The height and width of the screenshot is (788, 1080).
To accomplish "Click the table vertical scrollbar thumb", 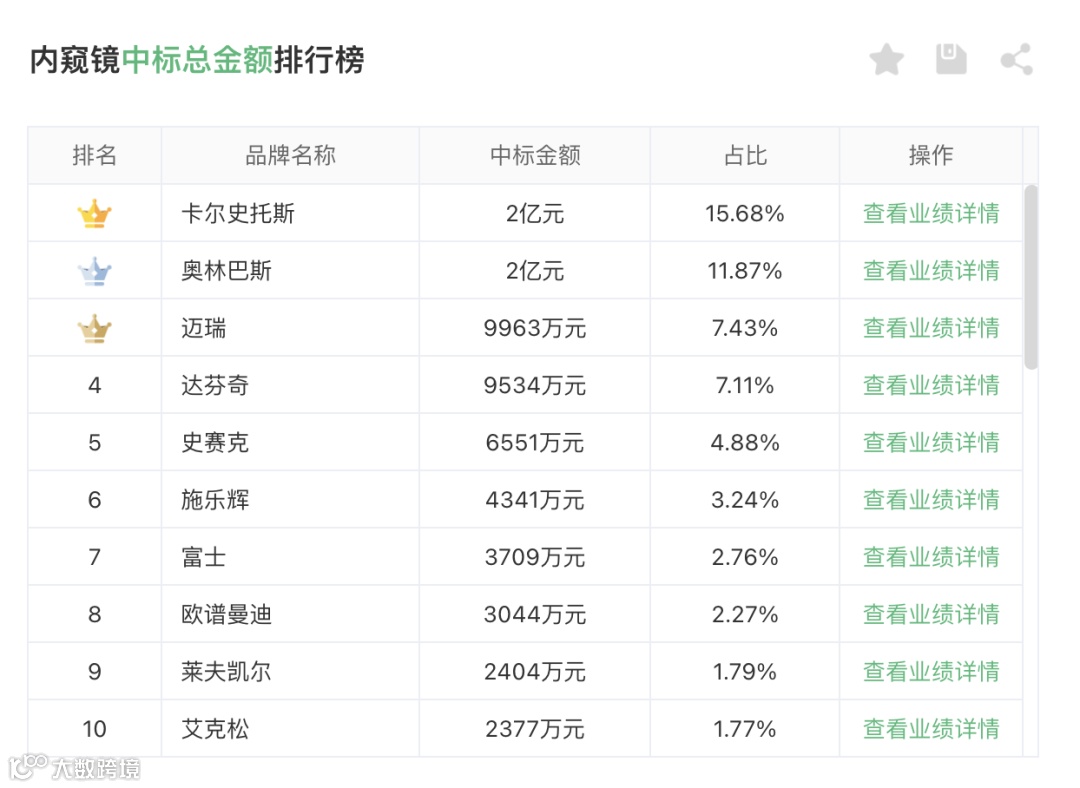I will click(1030, 278).
